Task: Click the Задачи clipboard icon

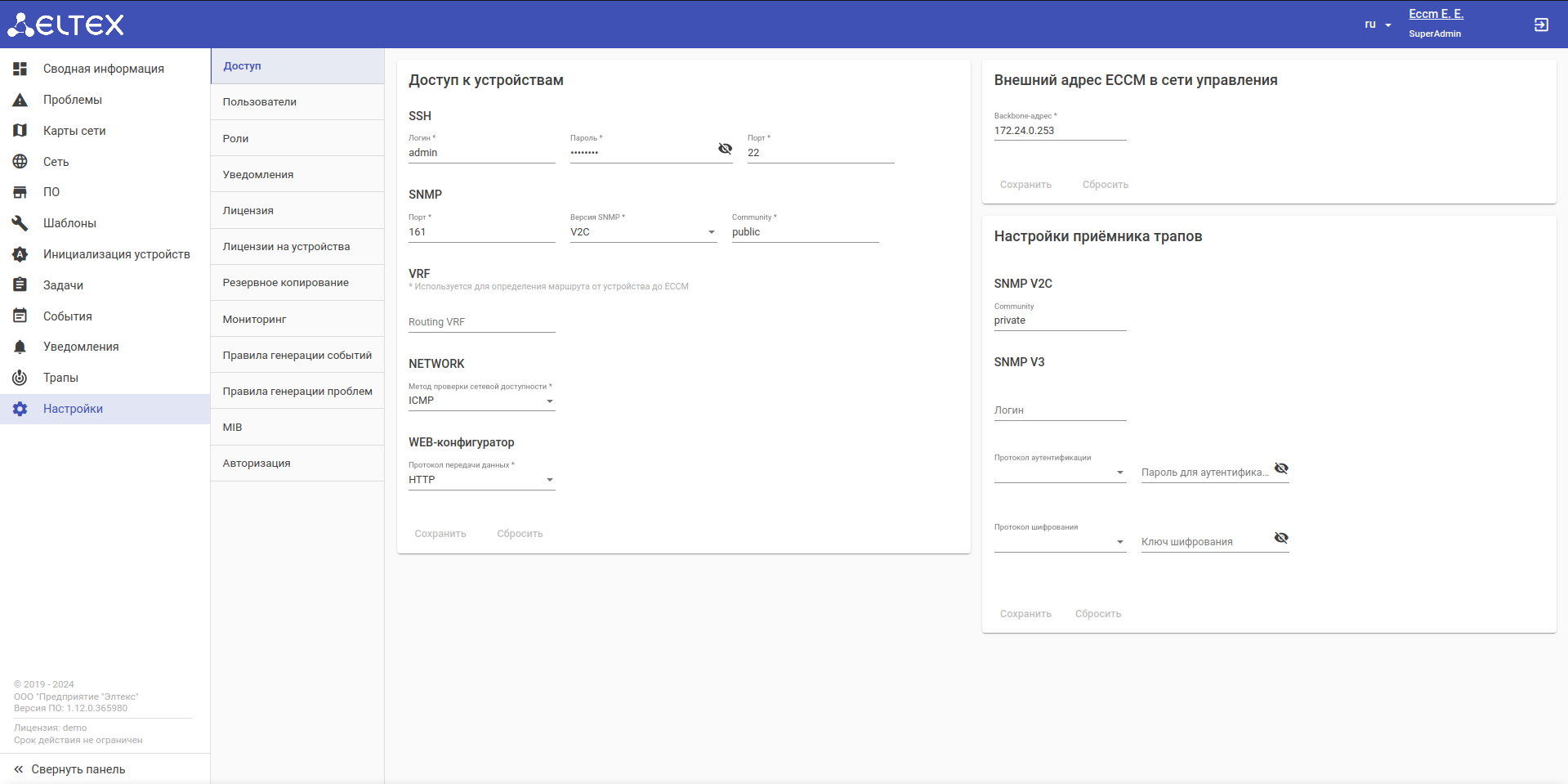Action: point(20,285)
